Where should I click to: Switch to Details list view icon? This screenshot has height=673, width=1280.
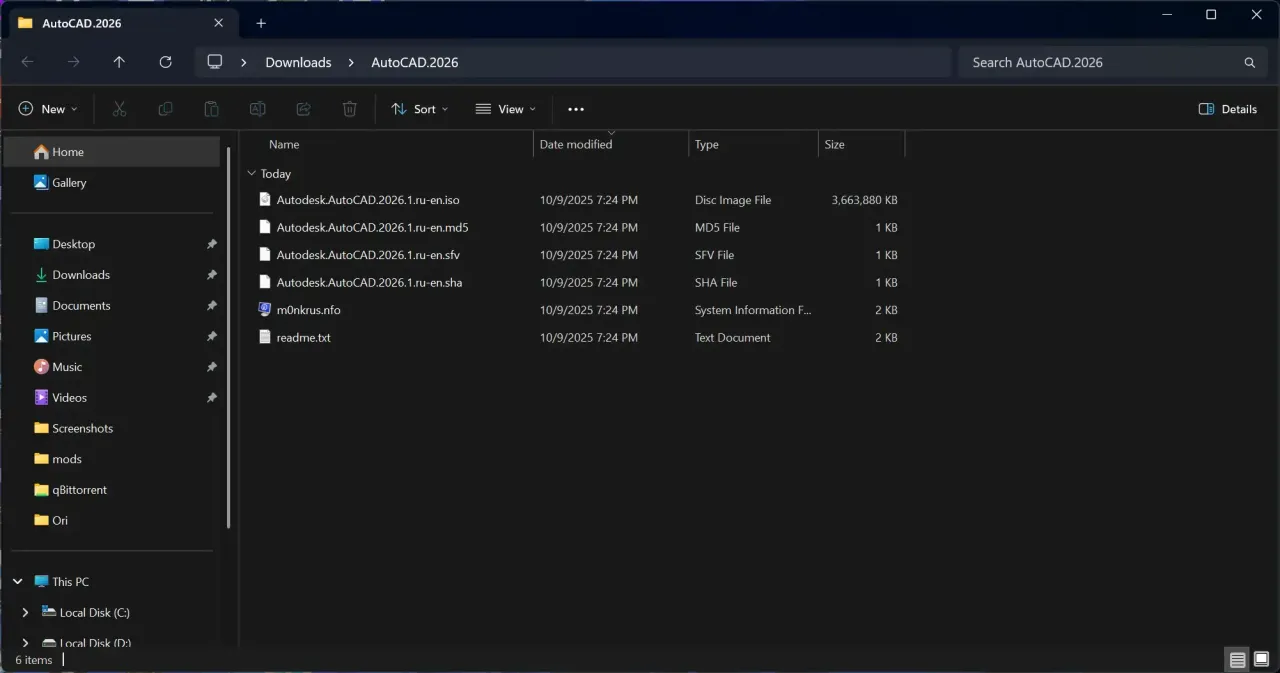pyautogui.click(x=1237, y=660)
